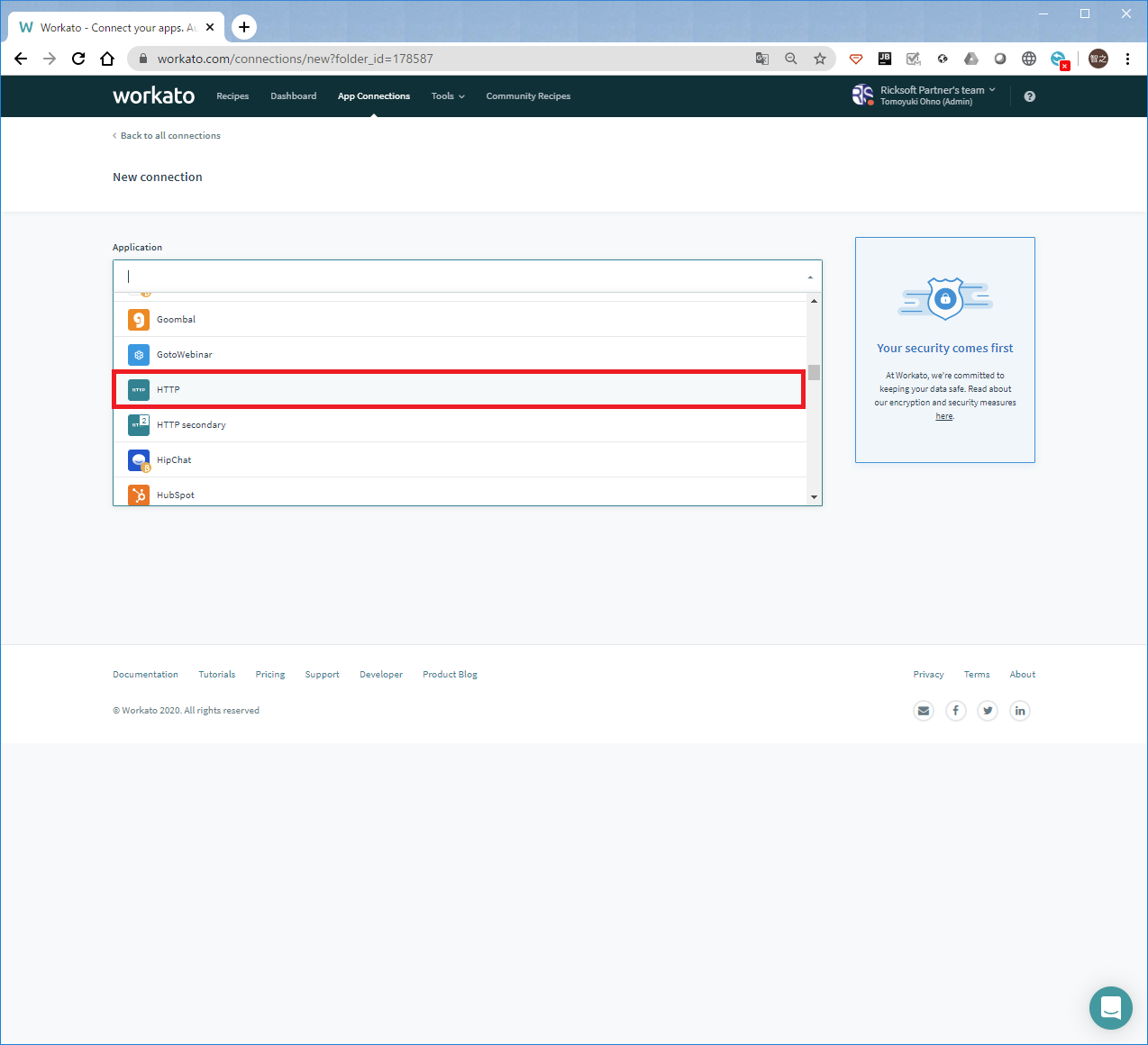Open Workato LinkedIn page icon
The image size is (1148, 1045).
coord(1020,711)
